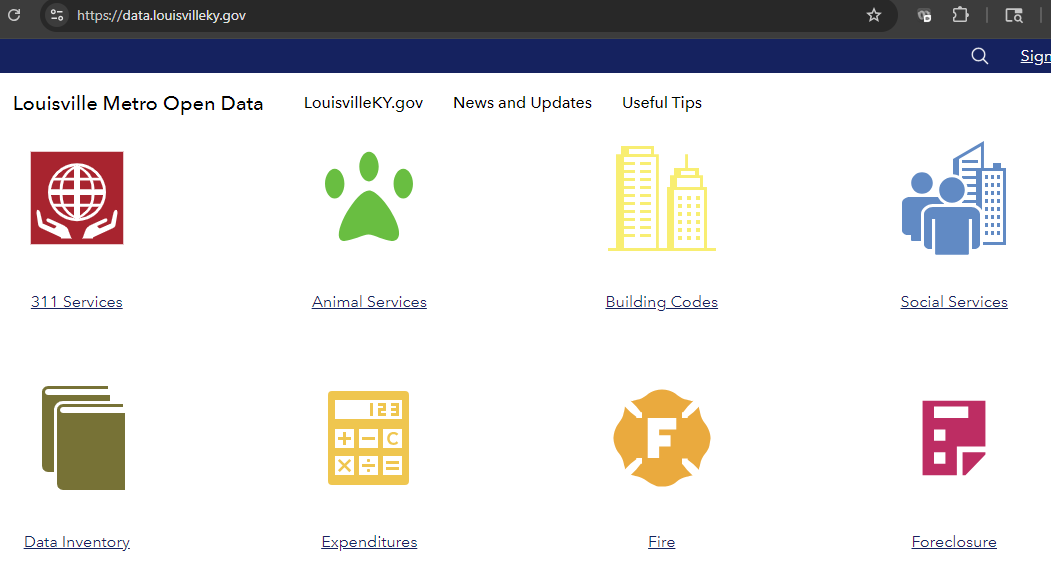
Task: Open the green paw print Animal Services icon
Action: (368, 197)
